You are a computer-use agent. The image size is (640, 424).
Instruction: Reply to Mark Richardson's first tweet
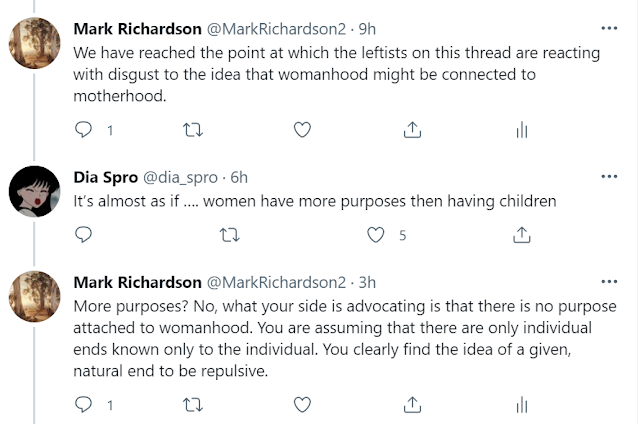(x=84, y=130)
